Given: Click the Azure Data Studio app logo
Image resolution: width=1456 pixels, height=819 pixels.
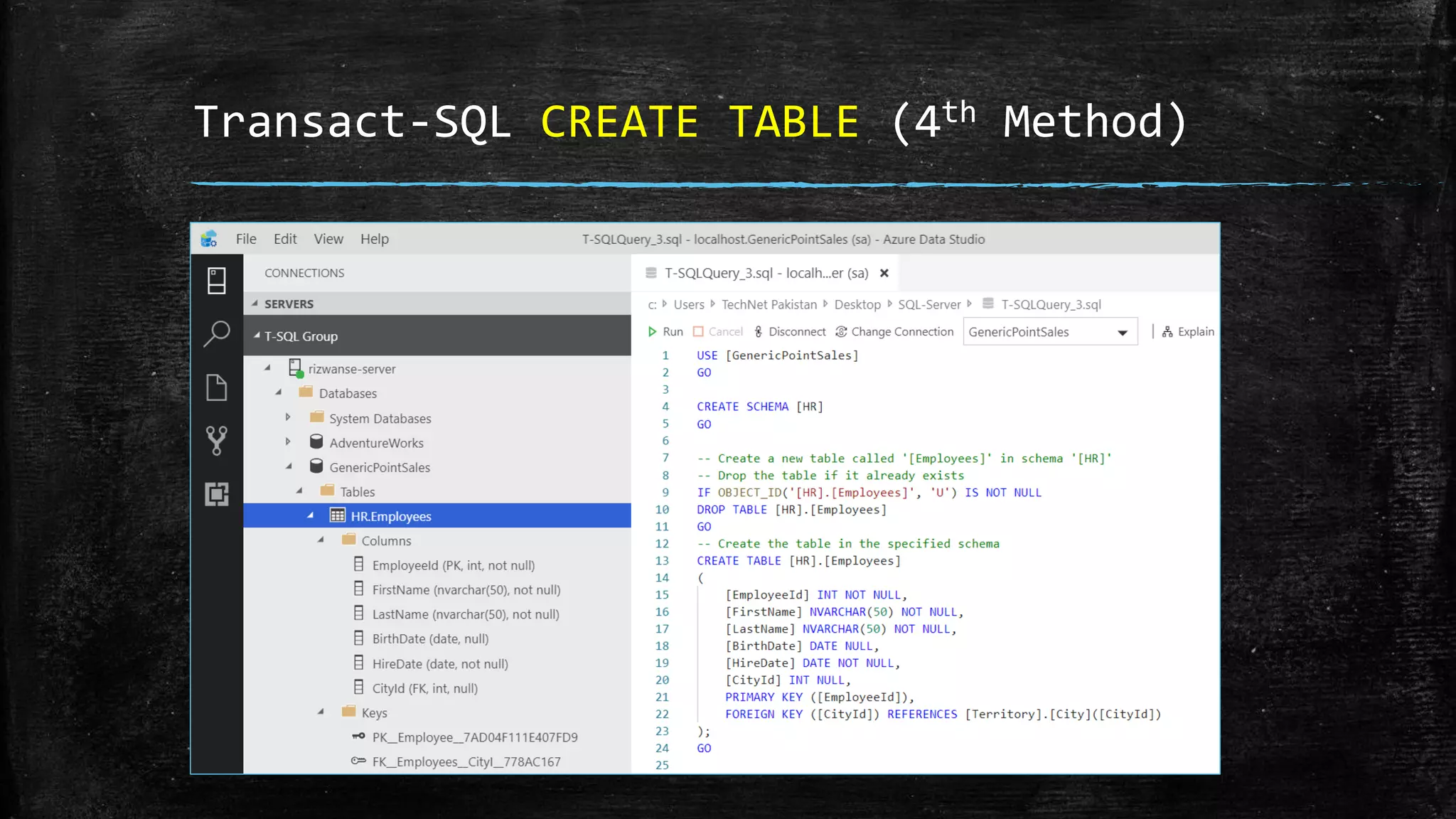Looking at the screenshot, I should click(209, 240).
